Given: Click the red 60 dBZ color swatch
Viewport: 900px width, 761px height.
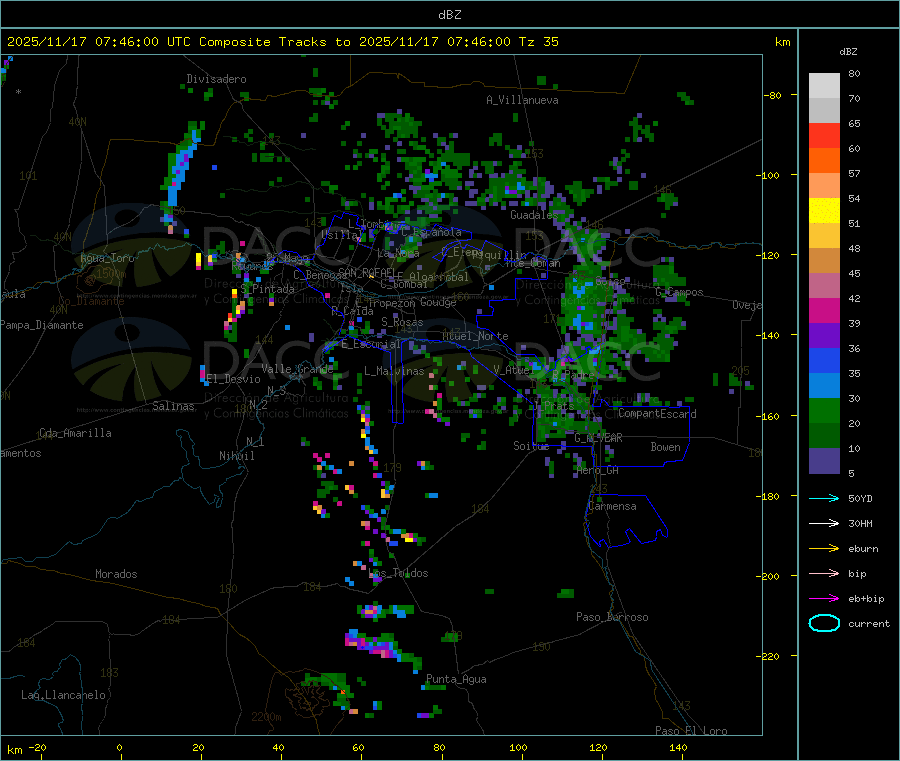Looking at the screenshot, I should [824, 135].
